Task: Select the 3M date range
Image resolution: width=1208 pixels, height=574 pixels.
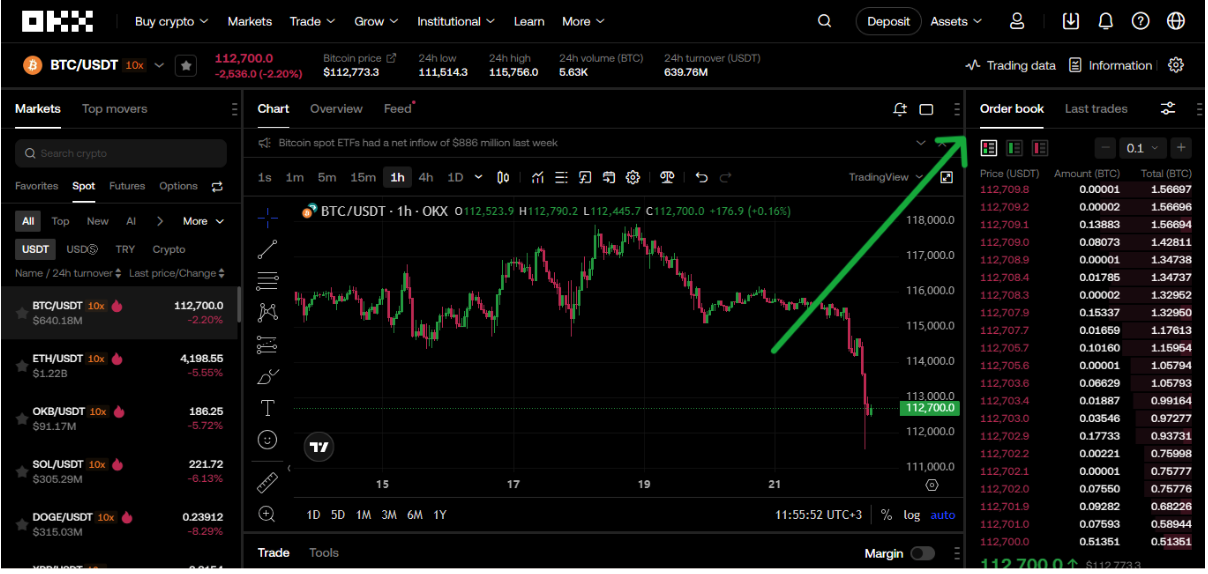Action: click(x=389, y=515)
